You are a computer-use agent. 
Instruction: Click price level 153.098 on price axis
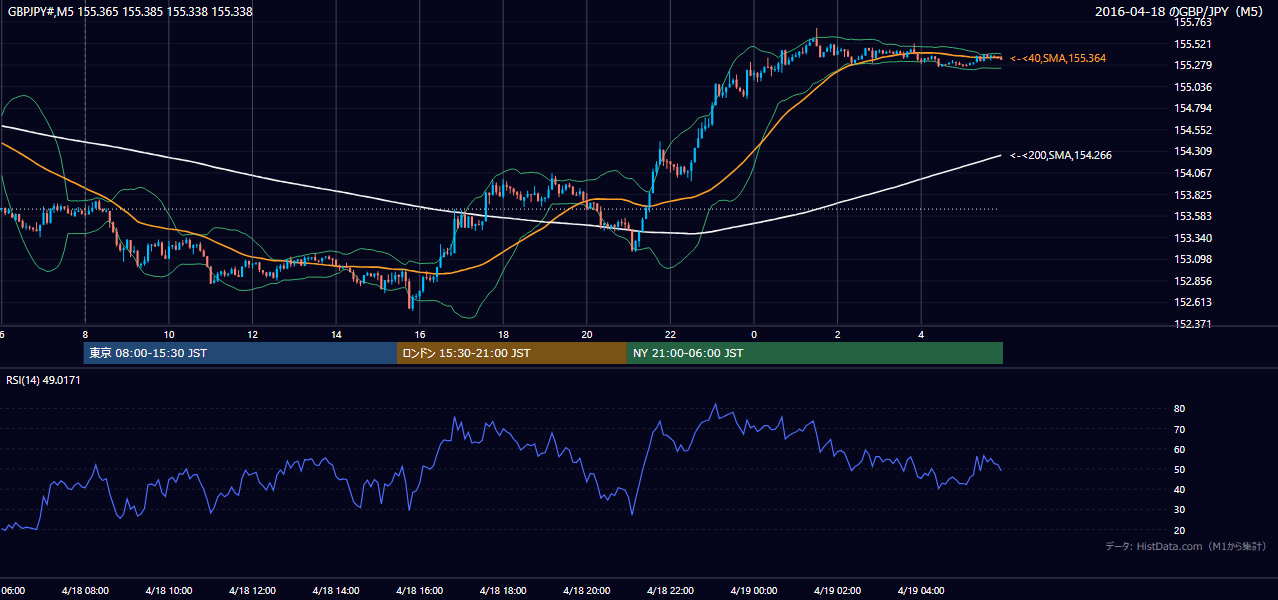tap(1193, 260)
